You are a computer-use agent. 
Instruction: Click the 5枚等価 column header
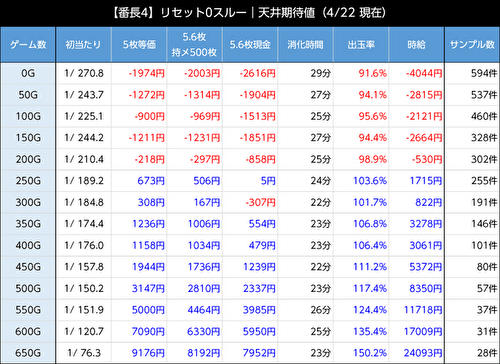pos(139,45)
